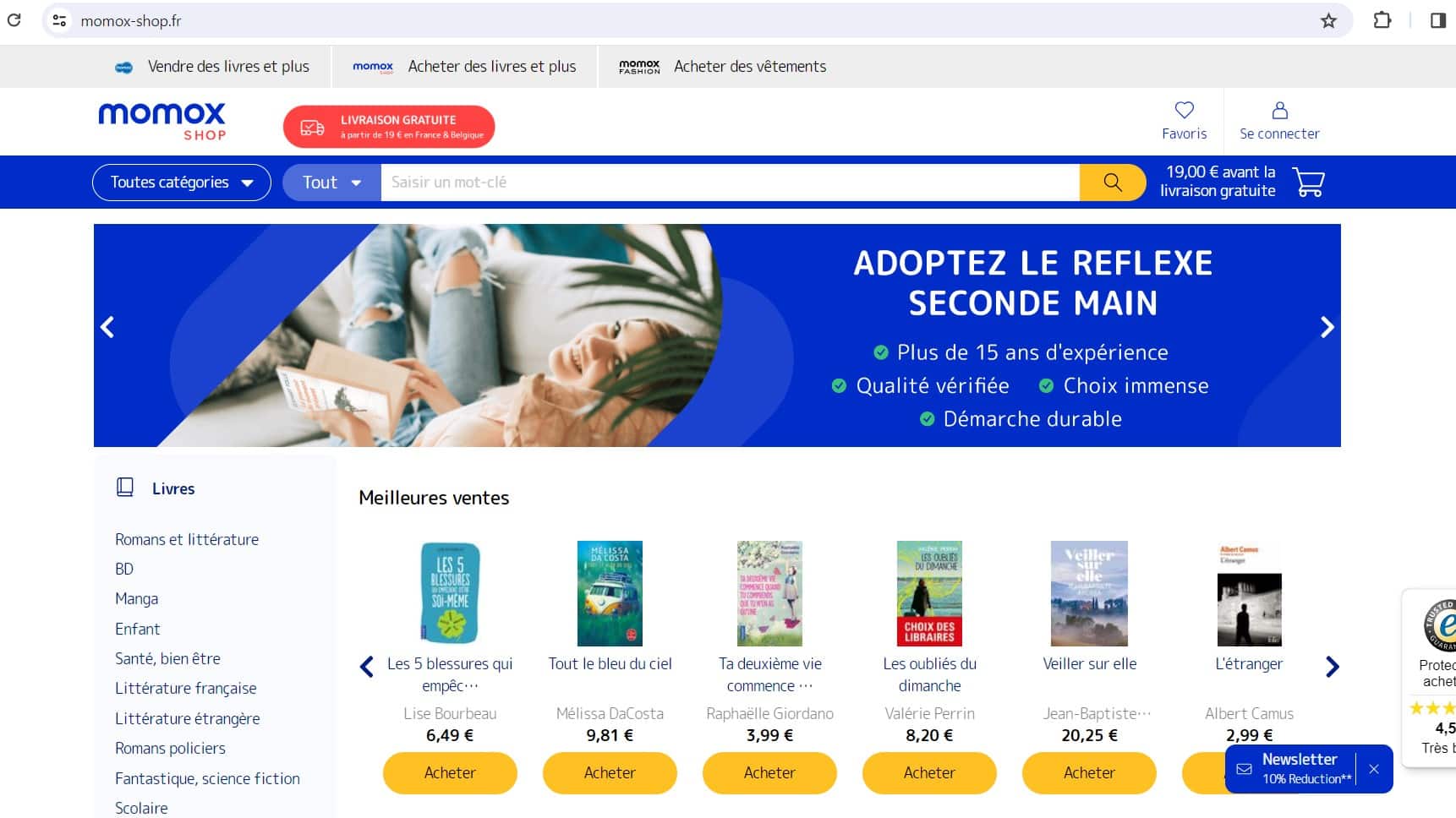Image resolution: width=1456 pixels, height=818 pixels.
Task: Open the browser extensions puzzle icon
Action: coord(1382,20)
